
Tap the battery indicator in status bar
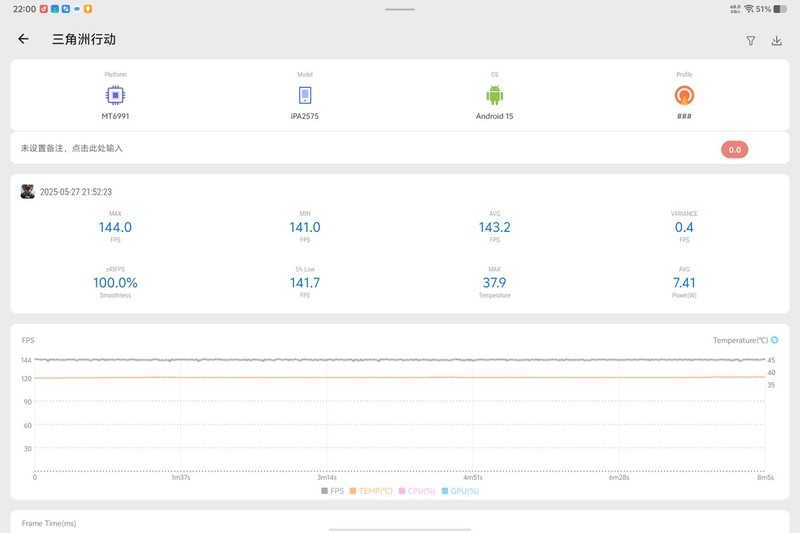point(780,9)
